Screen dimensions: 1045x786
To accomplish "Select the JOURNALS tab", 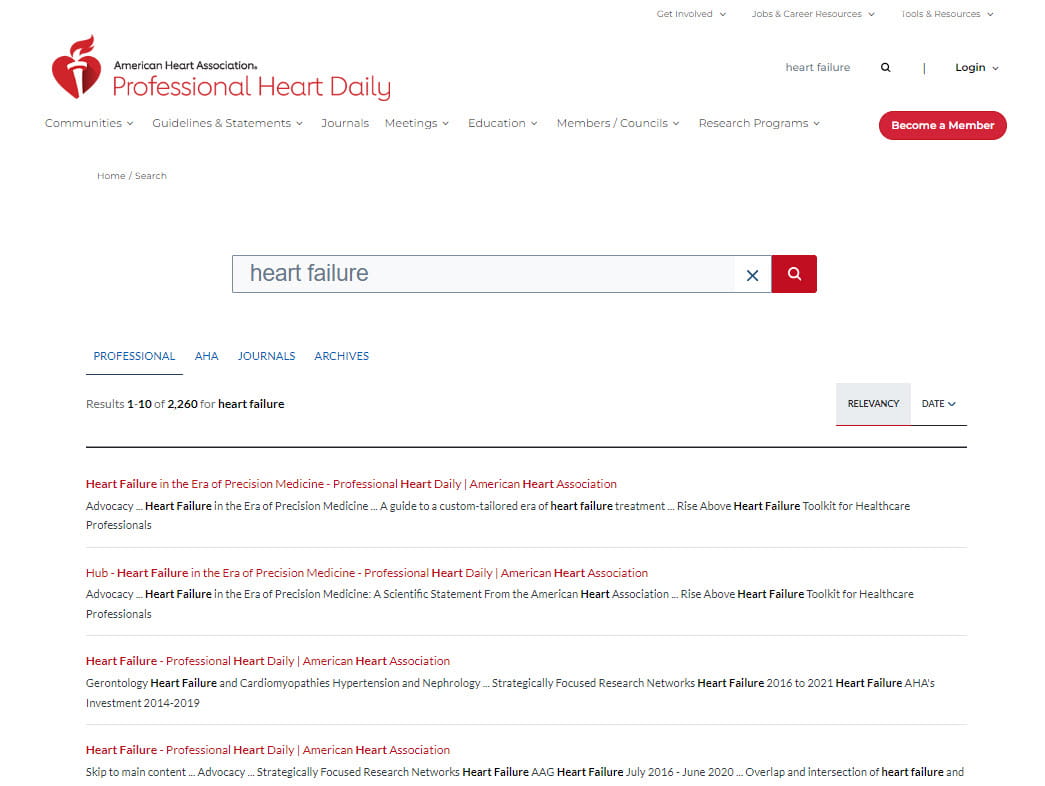I will click(266, 356).
